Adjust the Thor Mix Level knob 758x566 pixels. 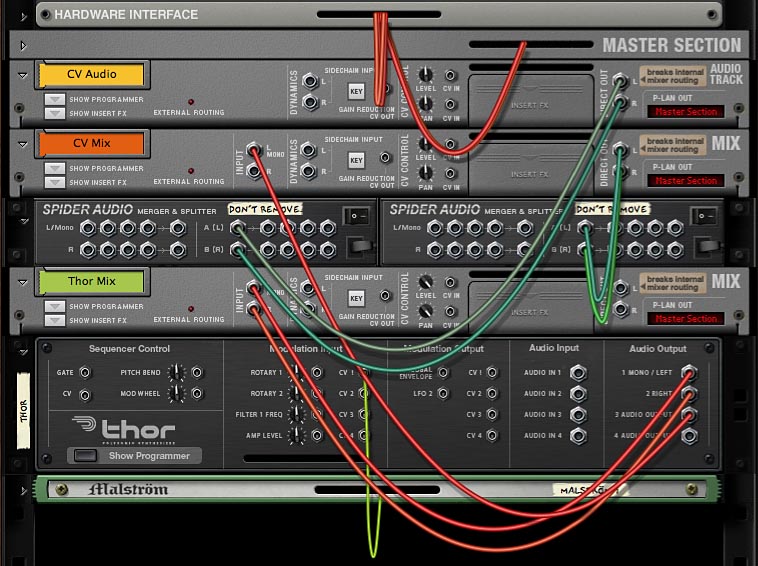pyautogui.click(x=425, y=282)
